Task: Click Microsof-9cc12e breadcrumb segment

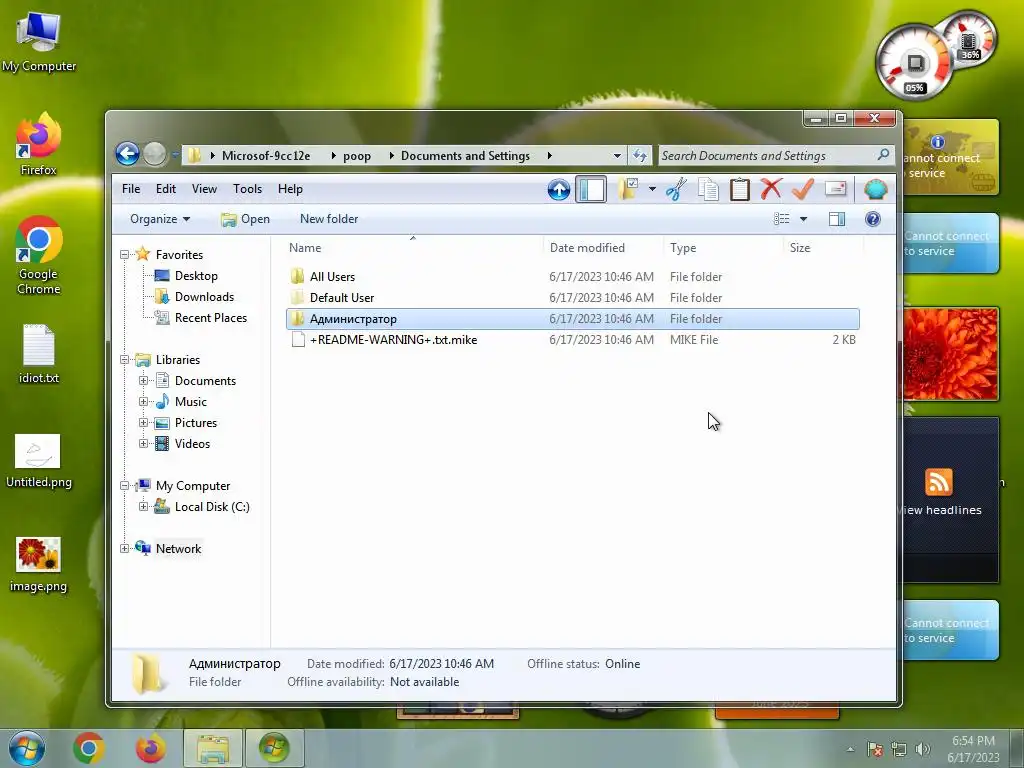Action: [266, 155]
